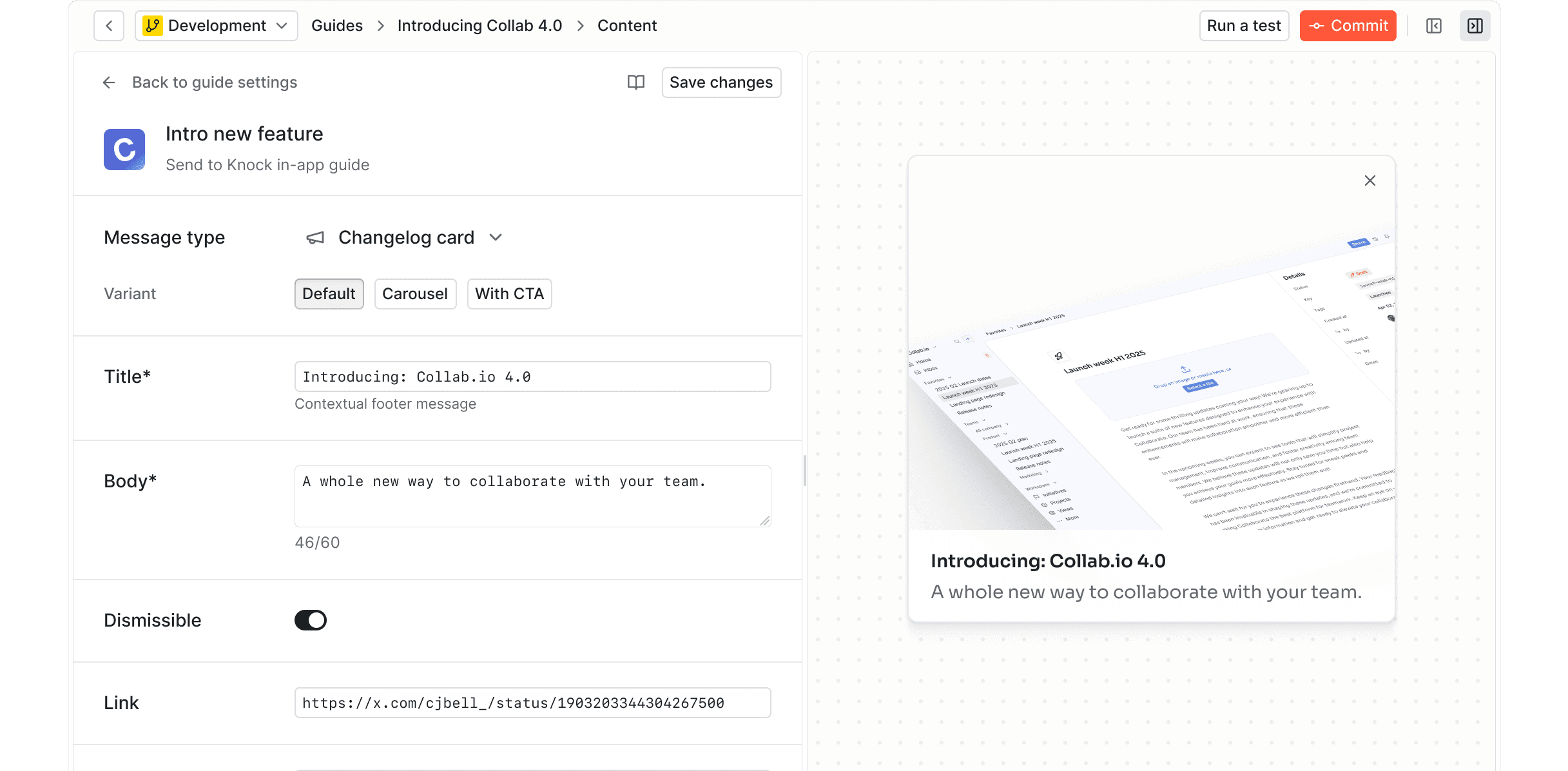This screenshot has height=771, width=1568.
Task: Click Save changes
Action: tap(721, 83)
